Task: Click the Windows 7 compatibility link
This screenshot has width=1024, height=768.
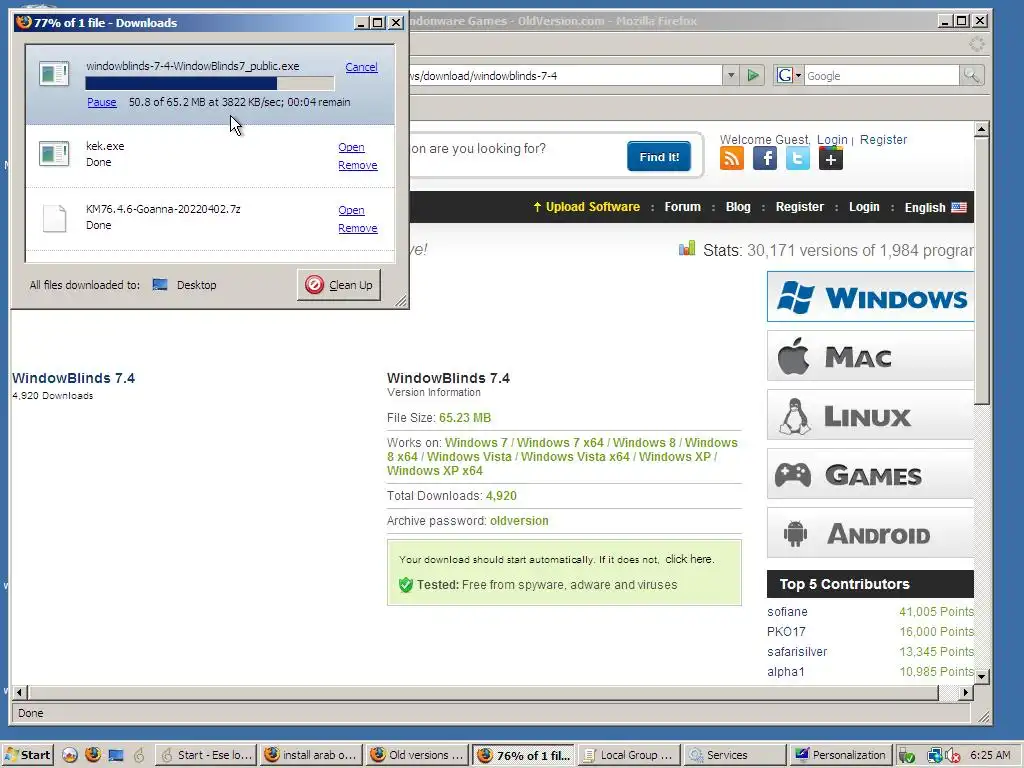Action: [476, 443]
